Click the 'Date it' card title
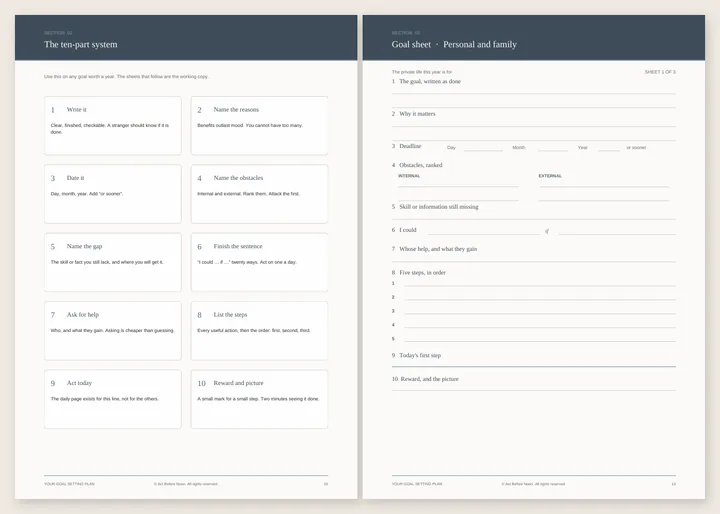Image resolution: width=720 pixels, height=514 pixels. [75, 178]
